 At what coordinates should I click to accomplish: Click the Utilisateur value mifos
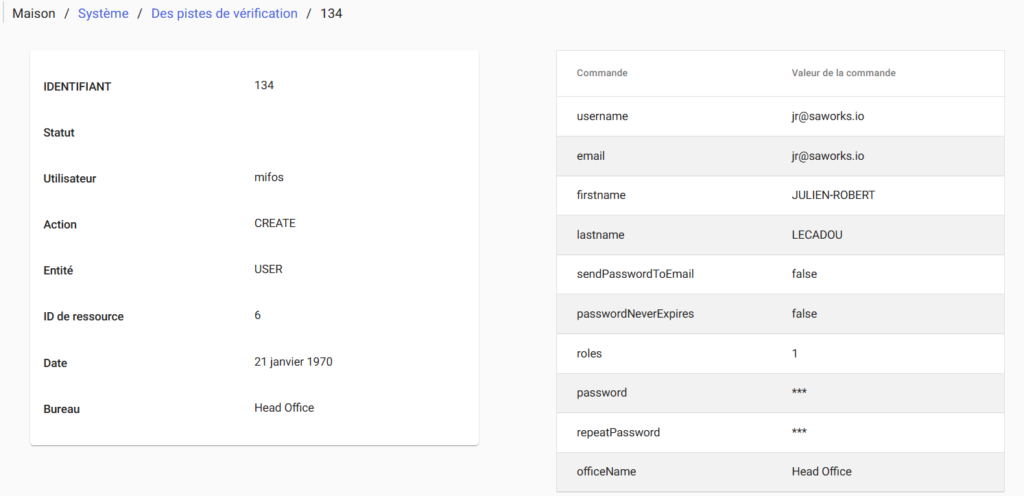269,178
